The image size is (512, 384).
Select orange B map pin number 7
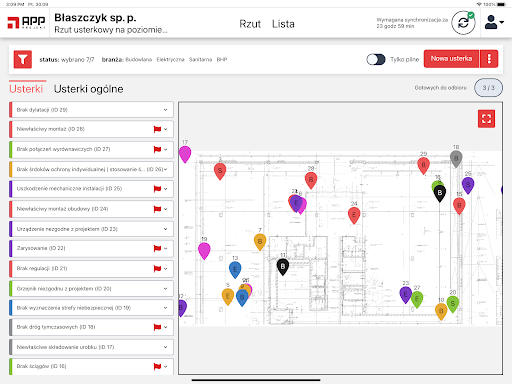[260, 242]
